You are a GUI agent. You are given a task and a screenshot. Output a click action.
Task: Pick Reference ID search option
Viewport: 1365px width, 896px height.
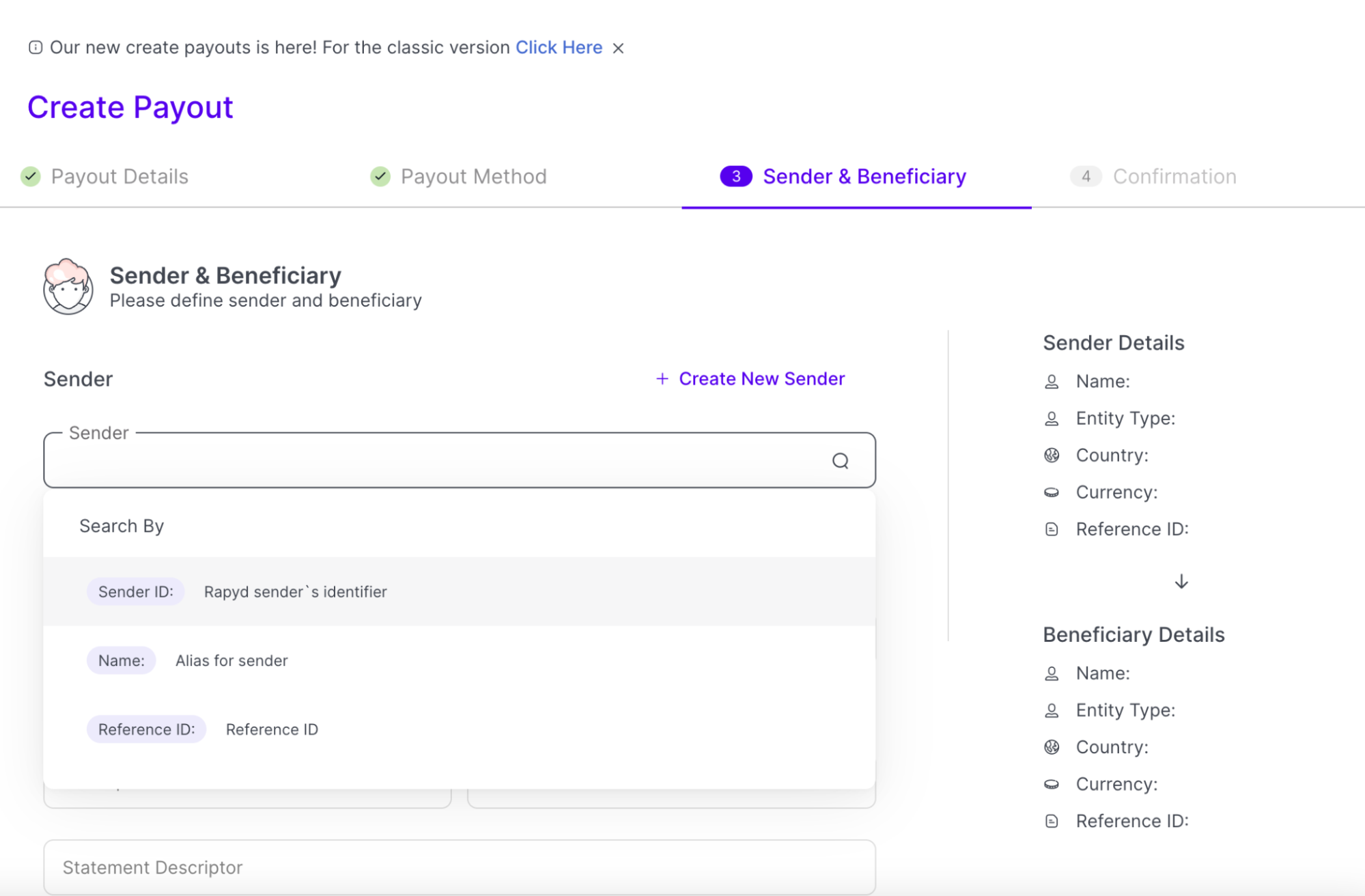(459, 729)
